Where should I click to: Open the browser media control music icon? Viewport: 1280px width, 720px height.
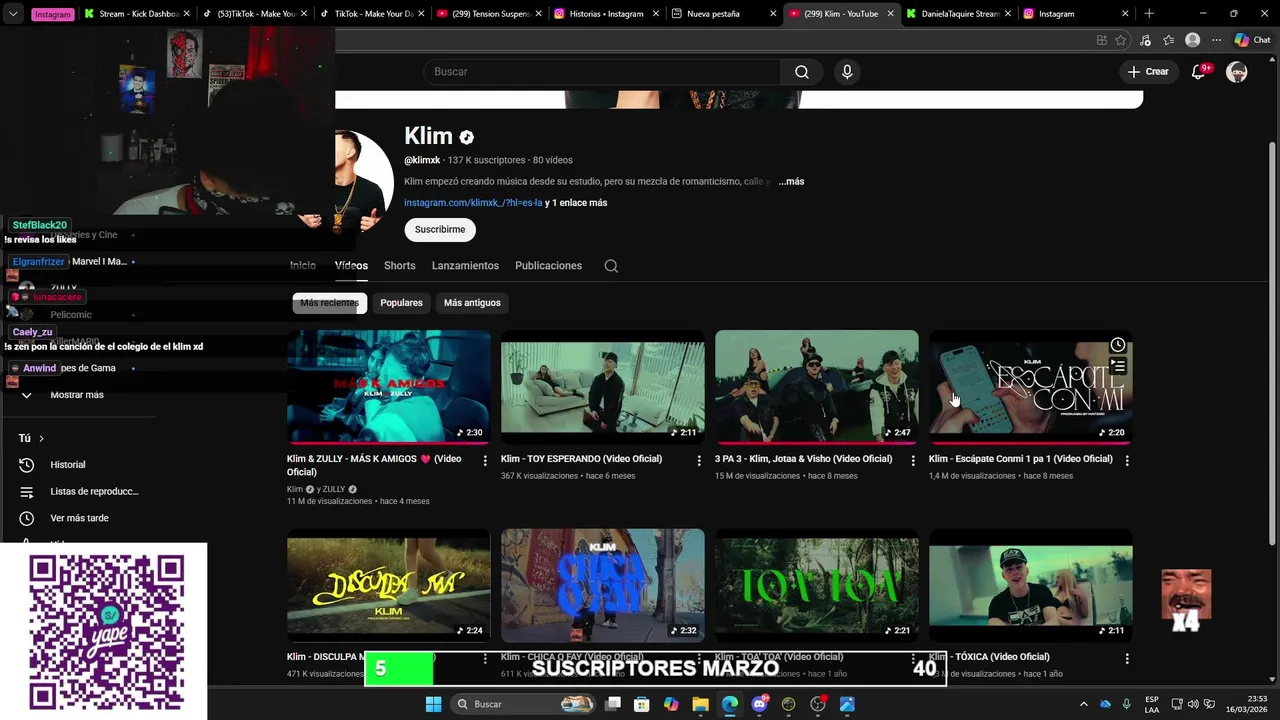pyautogui.click(x=1145, y=40)
